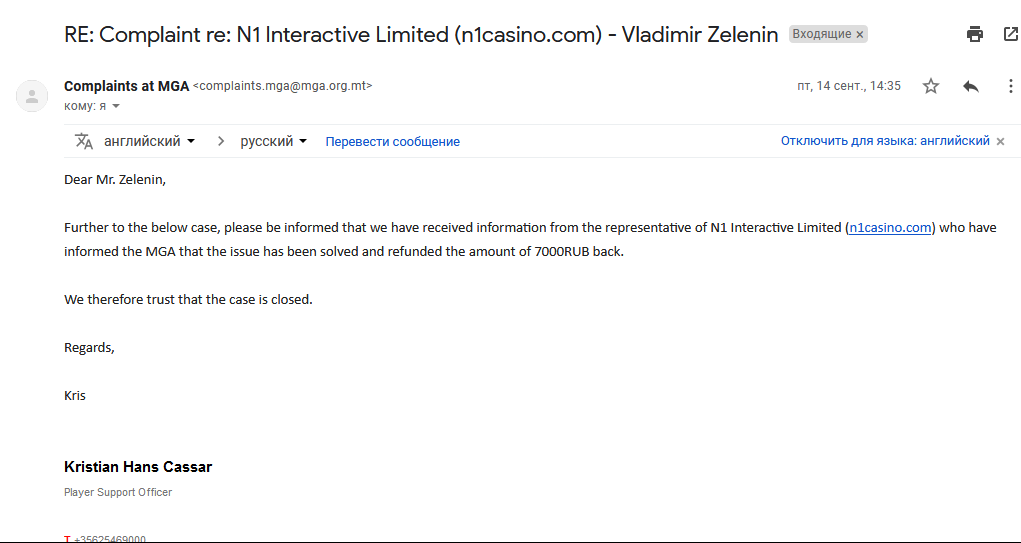This screenshot has height=543, width=1021.
Task: Open the 'английский' source language dropdown
Action: (150, 141)
